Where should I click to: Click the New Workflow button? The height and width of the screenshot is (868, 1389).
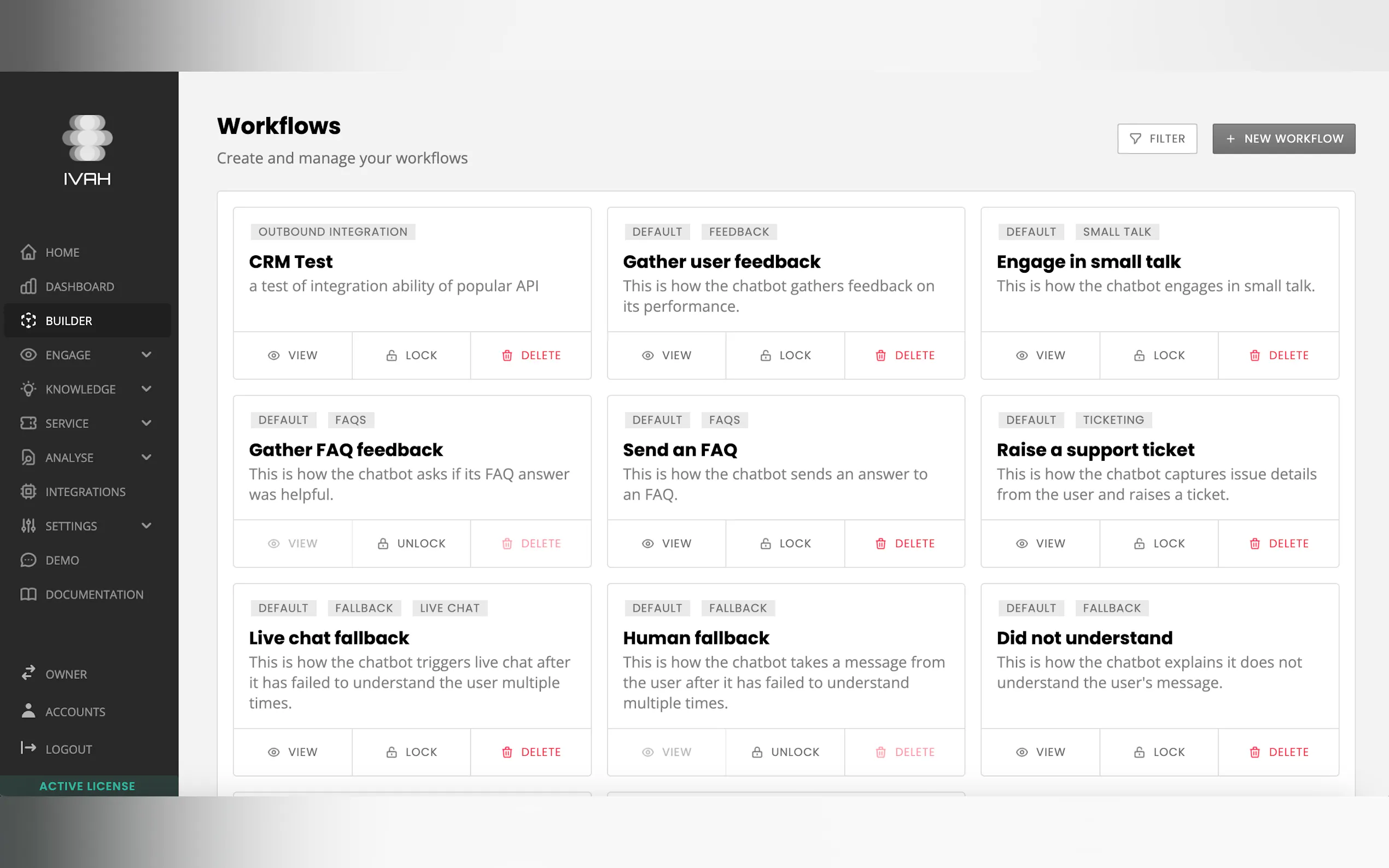coord(1283,138)
